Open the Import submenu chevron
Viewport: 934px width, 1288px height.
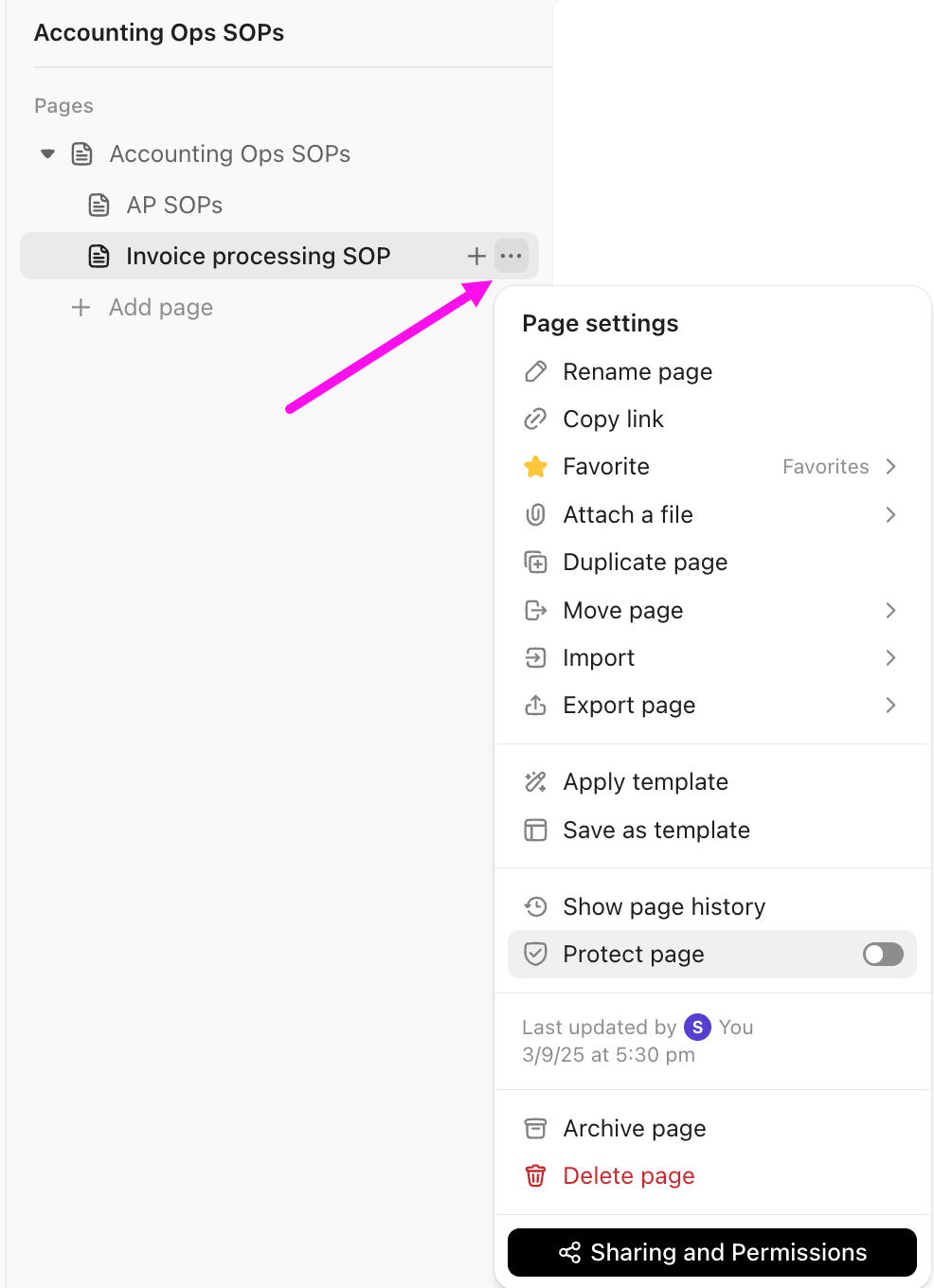pos(890,657)
